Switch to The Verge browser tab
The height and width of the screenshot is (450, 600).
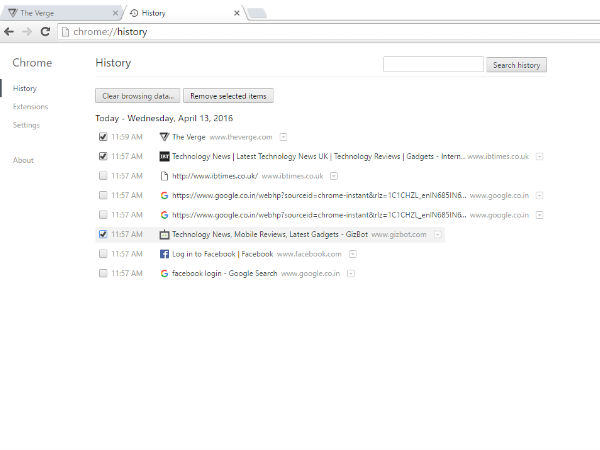point(60,13)
